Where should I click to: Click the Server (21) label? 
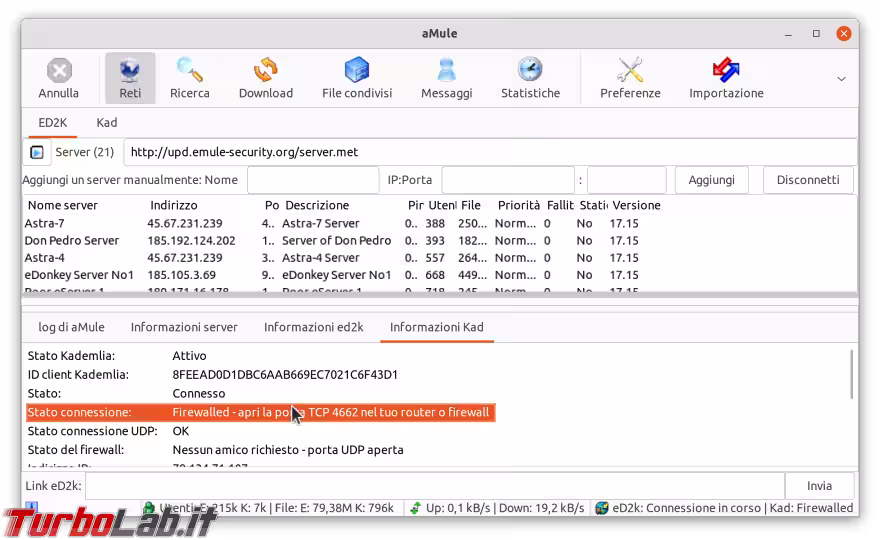pyautogui.click(x=85, y=152)
